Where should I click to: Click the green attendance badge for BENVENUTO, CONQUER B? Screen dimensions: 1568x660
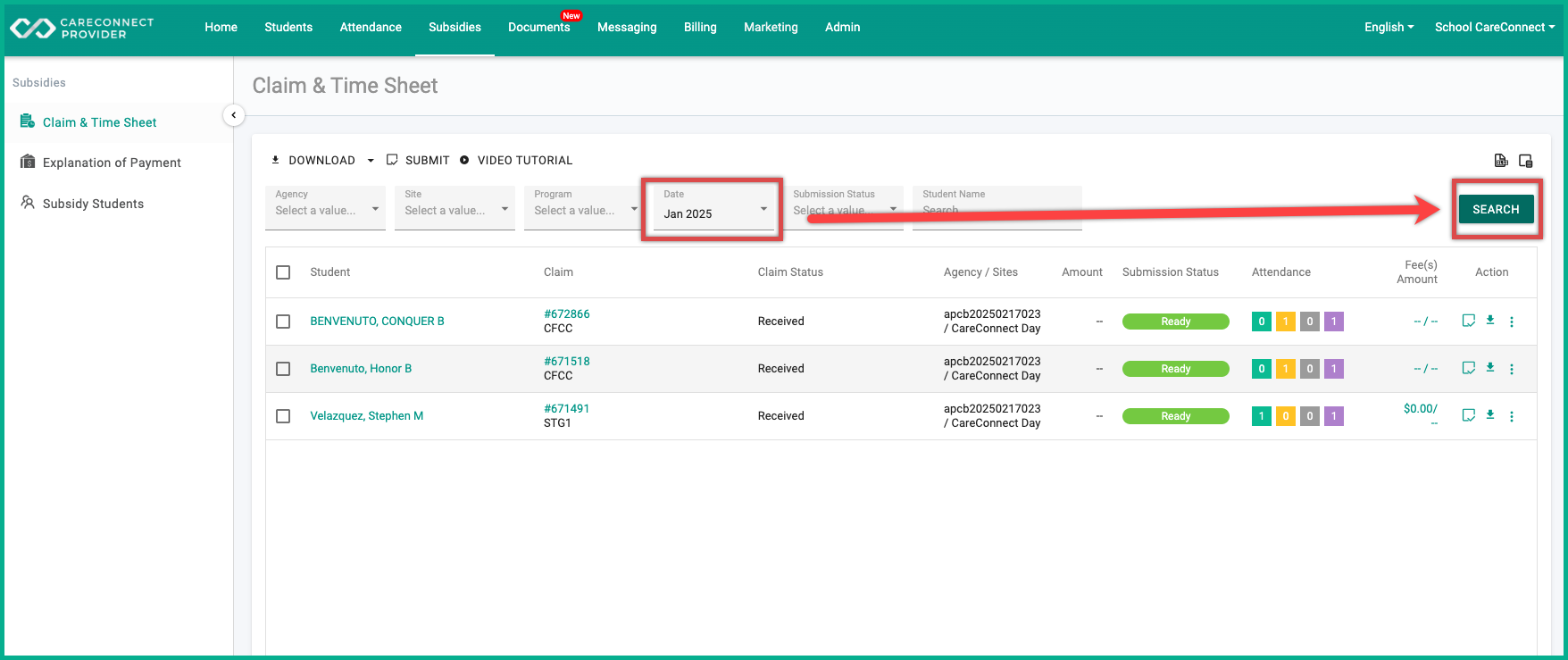click(x=1262, y=322)
